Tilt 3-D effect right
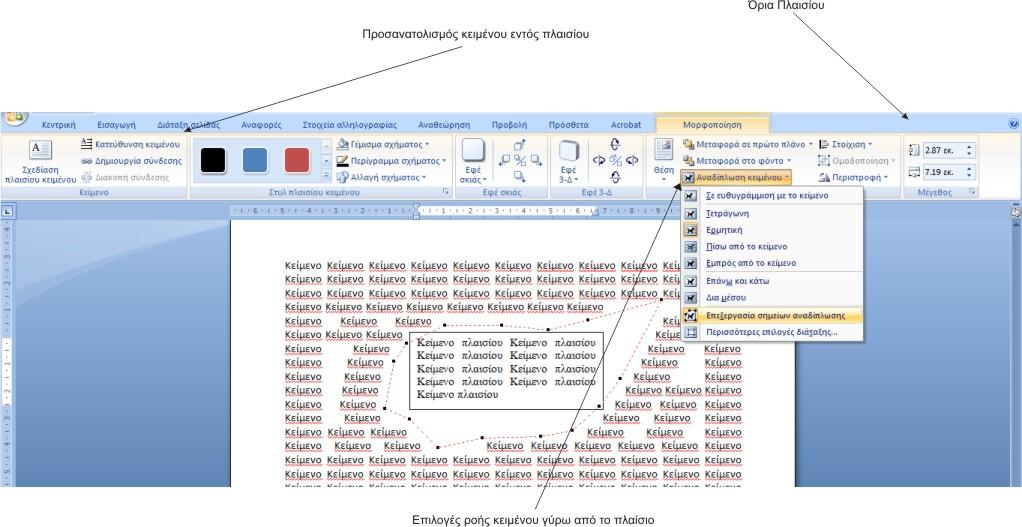This screenshot has height=527, width=1022. pos(632,160)
